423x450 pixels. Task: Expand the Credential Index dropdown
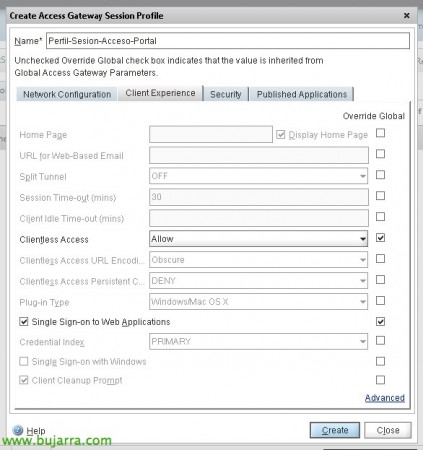(x=258, y=341)
